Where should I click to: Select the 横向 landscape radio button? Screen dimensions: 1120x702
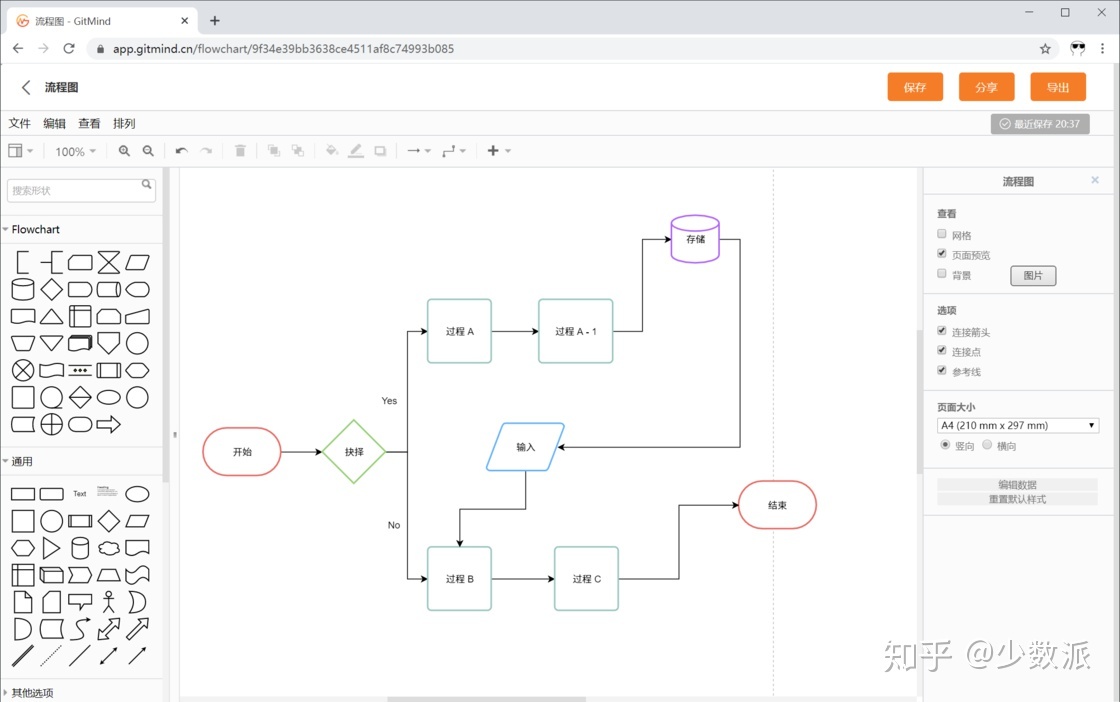click(988, 445)
